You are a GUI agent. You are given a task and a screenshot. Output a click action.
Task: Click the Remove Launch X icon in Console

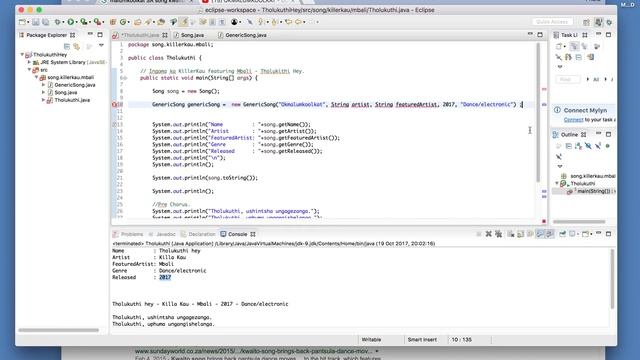[x=489, y=234]
